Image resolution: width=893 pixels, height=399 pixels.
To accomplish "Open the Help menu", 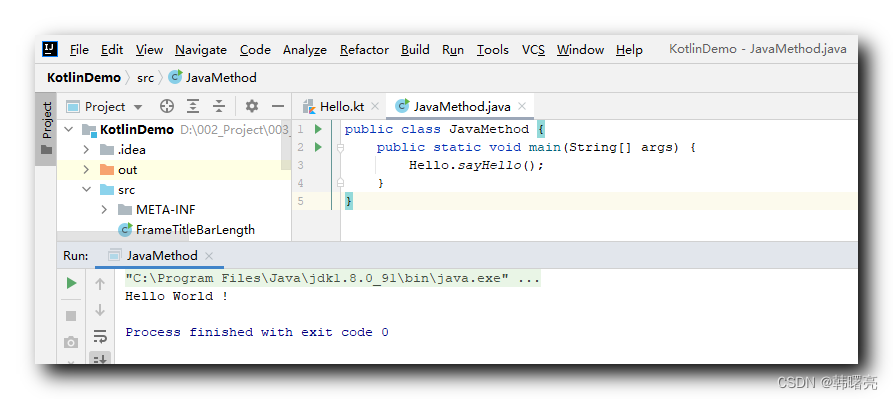I will coord(629,50).
